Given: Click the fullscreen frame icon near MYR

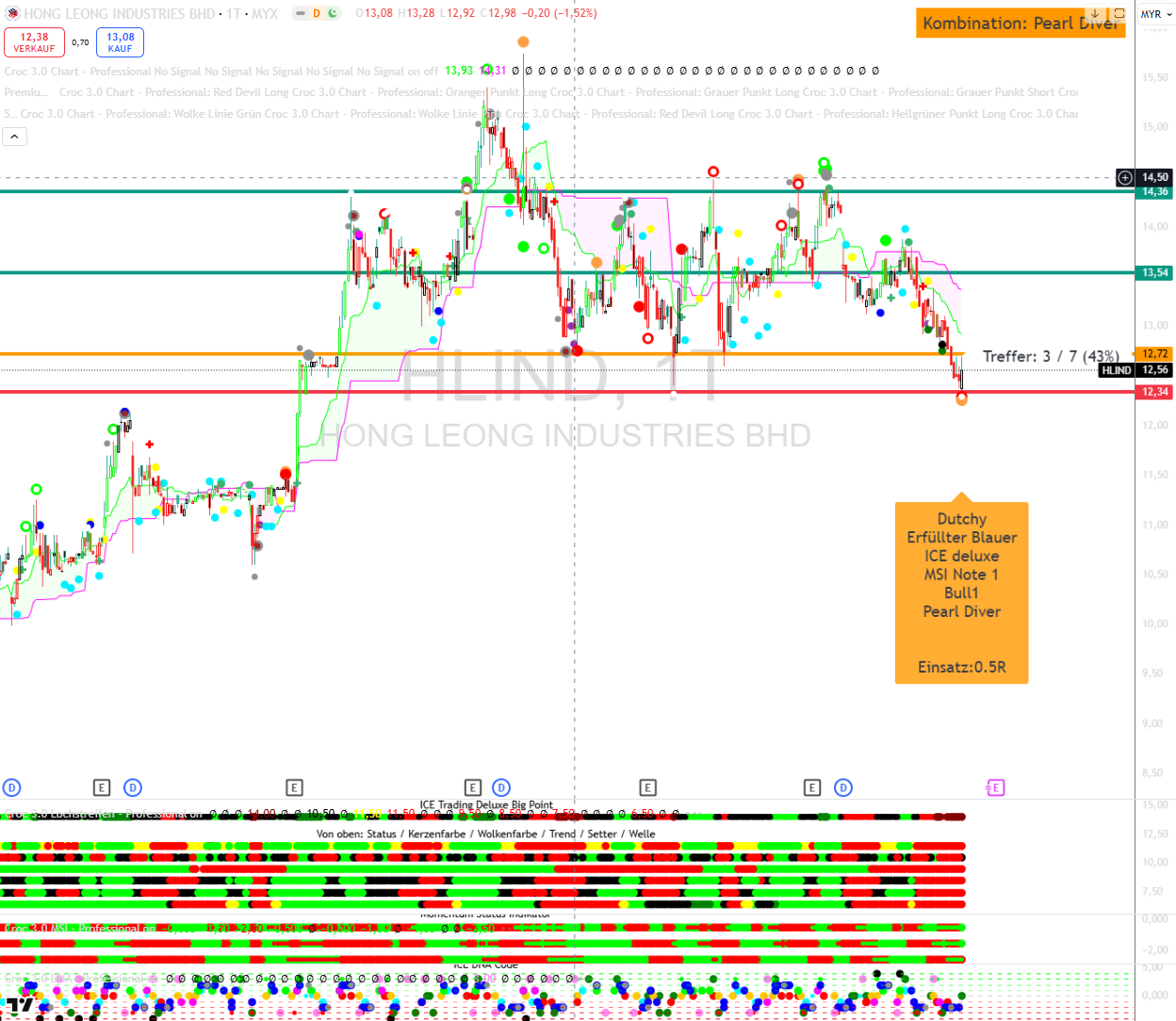Looking at the screenshot, I should pos(1119,14).
